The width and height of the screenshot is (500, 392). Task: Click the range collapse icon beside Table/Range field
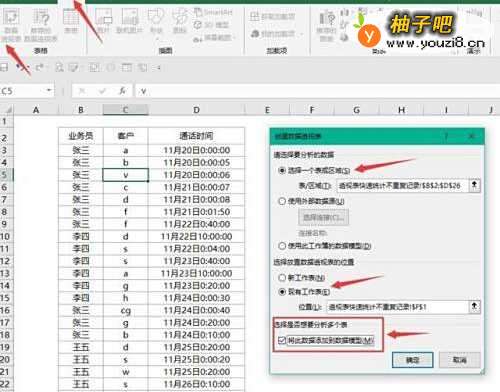(475, 185)
